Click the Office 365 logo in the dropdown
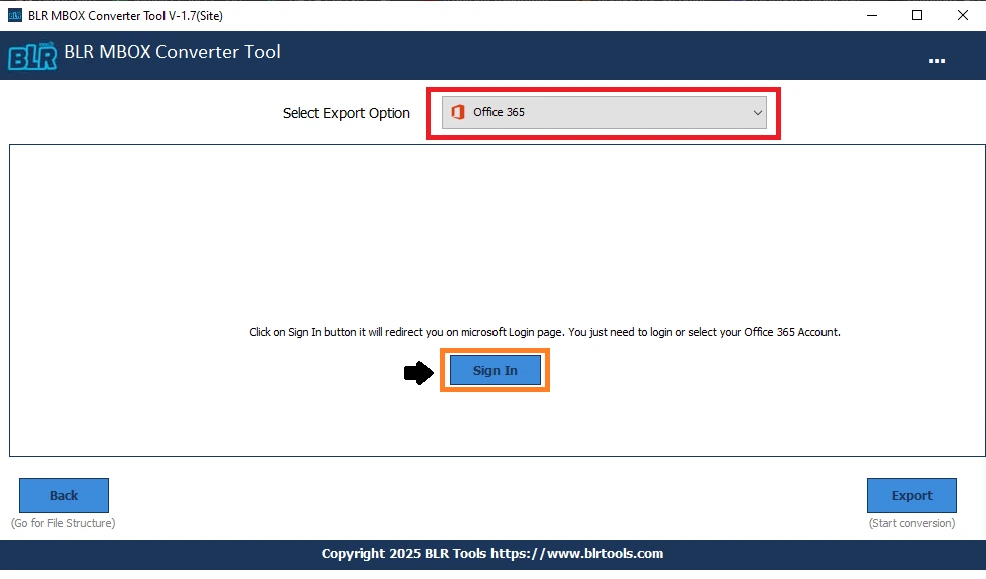 (459, 112)
